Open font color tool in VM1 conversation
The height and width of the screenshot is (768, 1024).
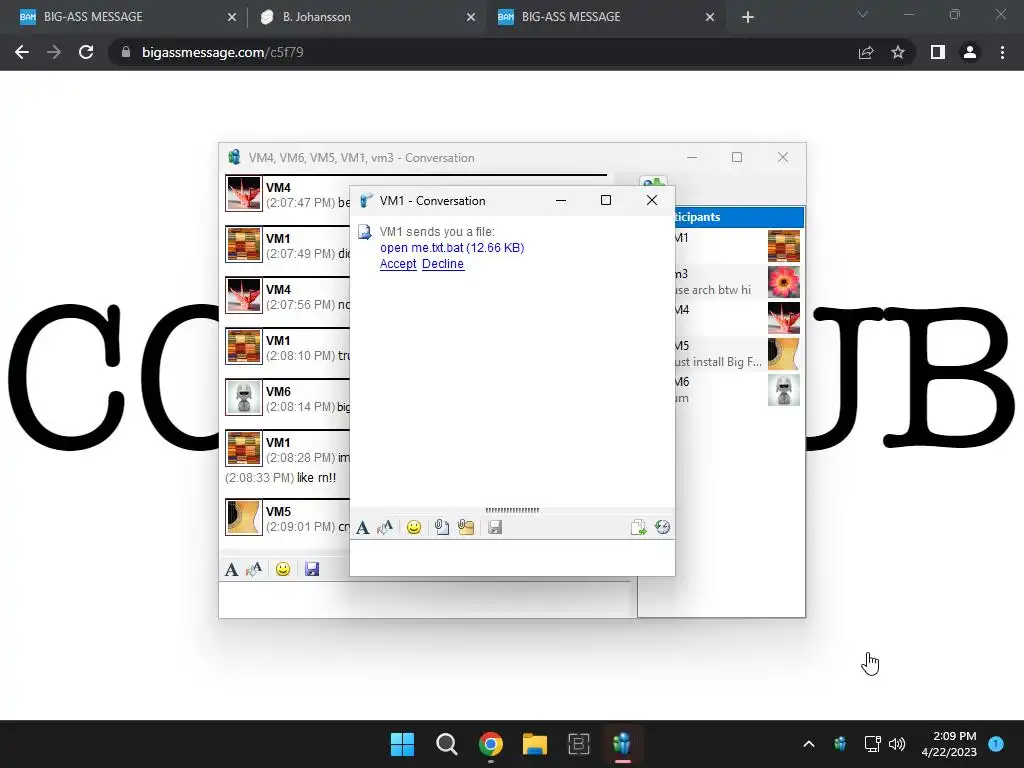(x=385, y=528)
